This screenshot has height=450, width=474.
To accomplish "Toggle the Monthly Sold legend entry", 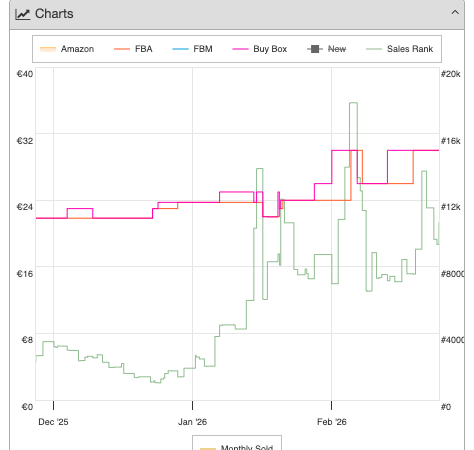I will pos(237,447).
